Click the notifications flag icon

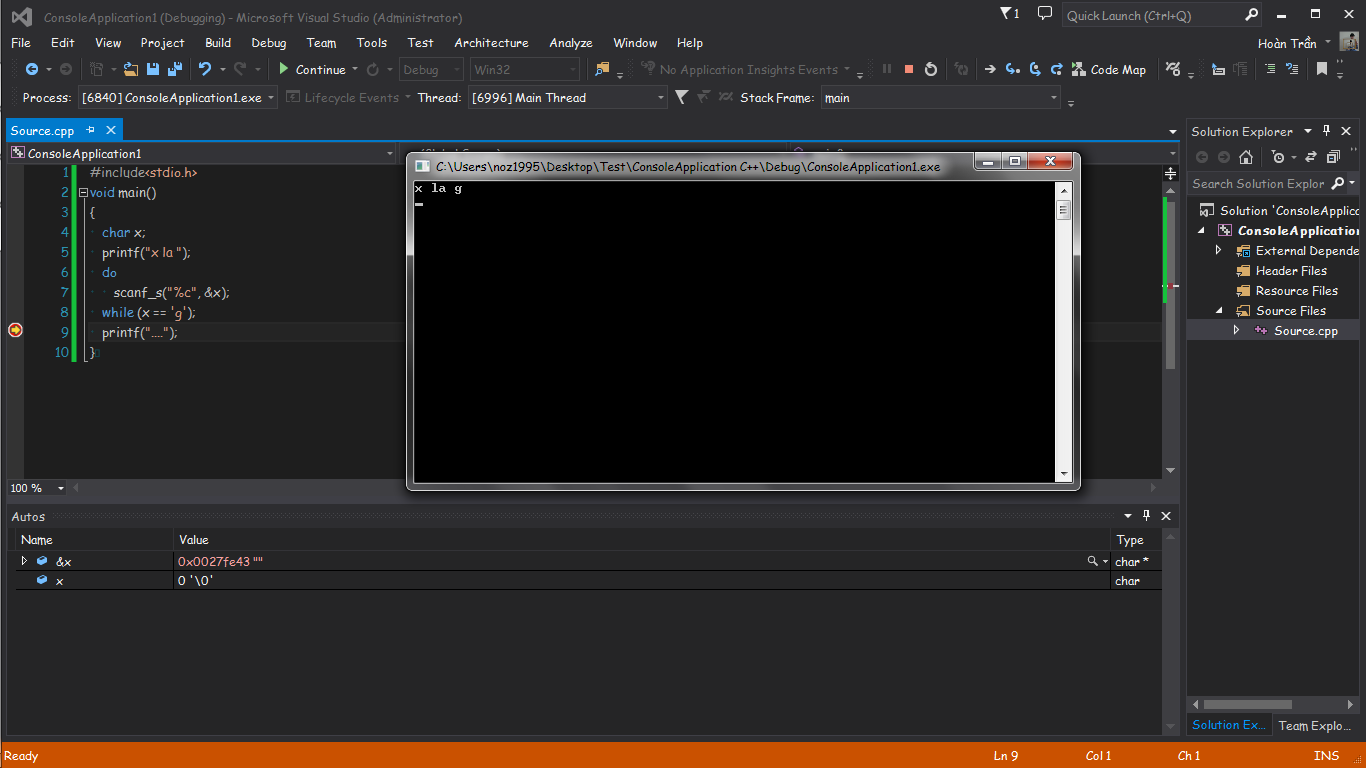tap(1010, 14)
